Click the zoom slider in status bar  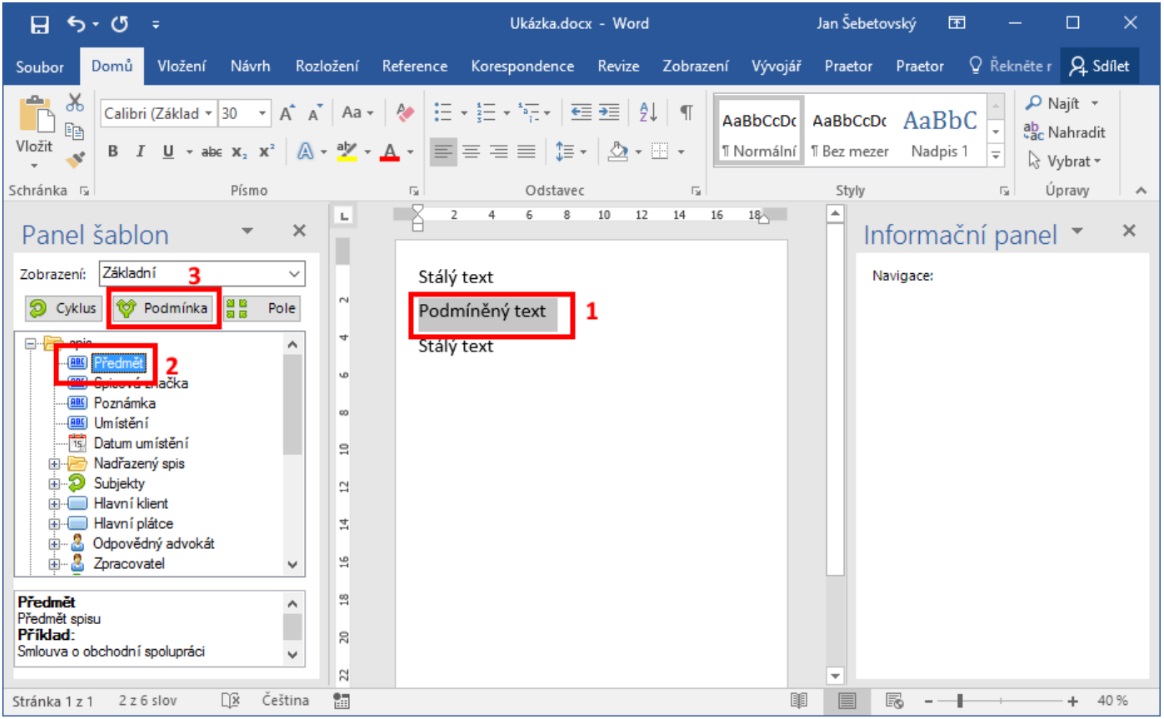pyautogui.click(x=958, y=701)
